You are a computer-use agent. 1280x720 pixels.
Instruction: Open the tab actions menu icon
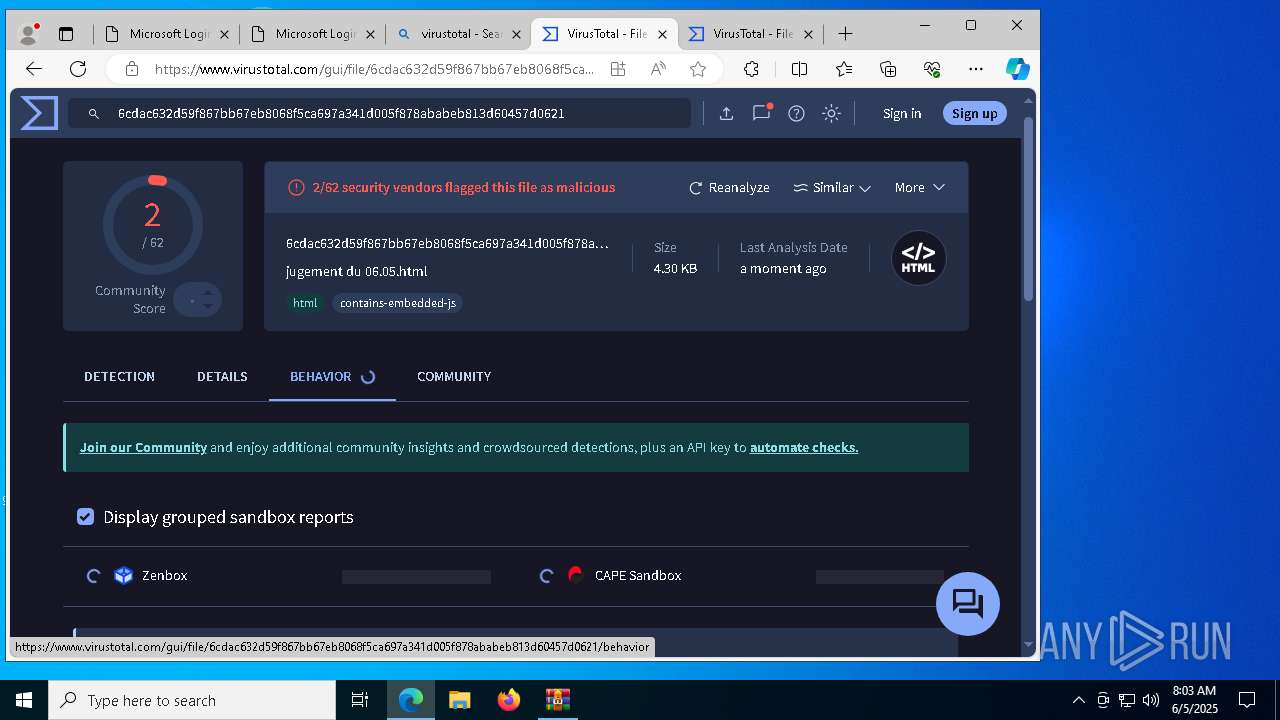66,34
